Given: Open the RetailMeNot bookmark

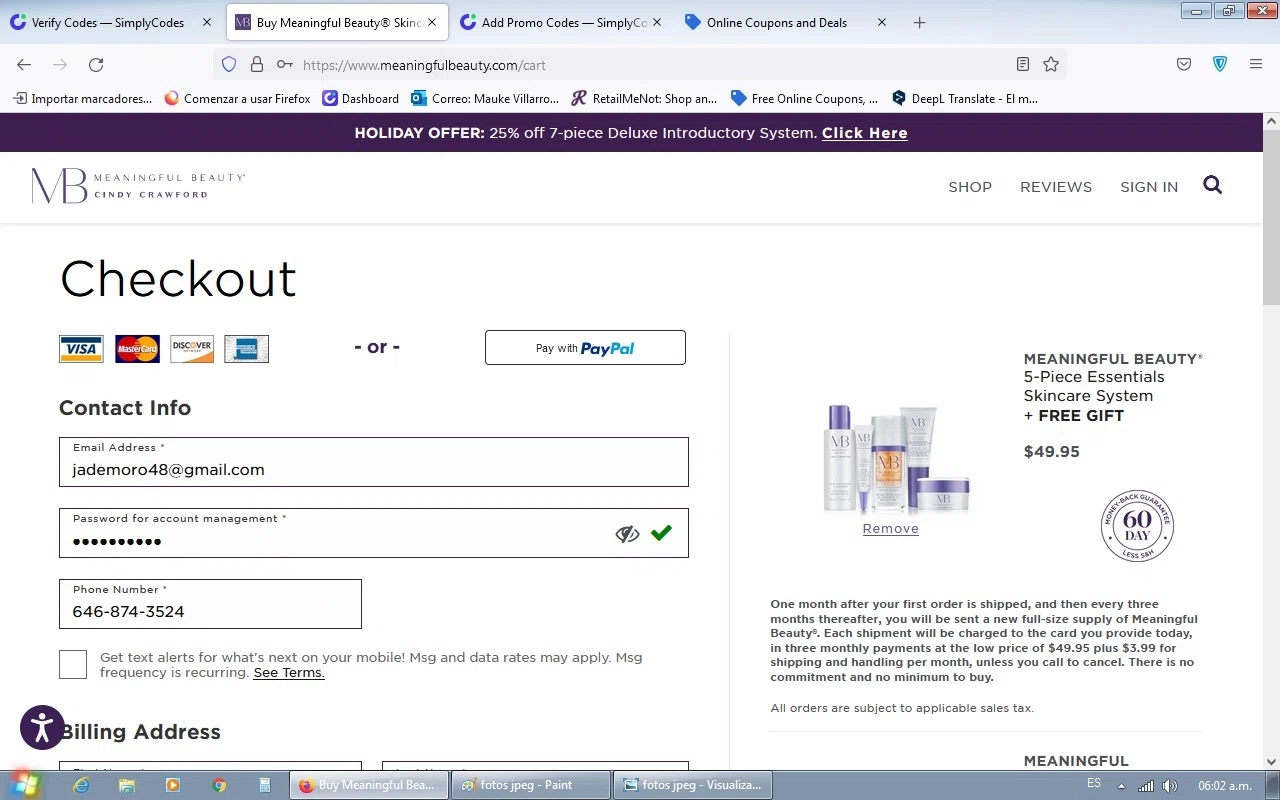Looking at the screenshot, I should click(645, 98).
